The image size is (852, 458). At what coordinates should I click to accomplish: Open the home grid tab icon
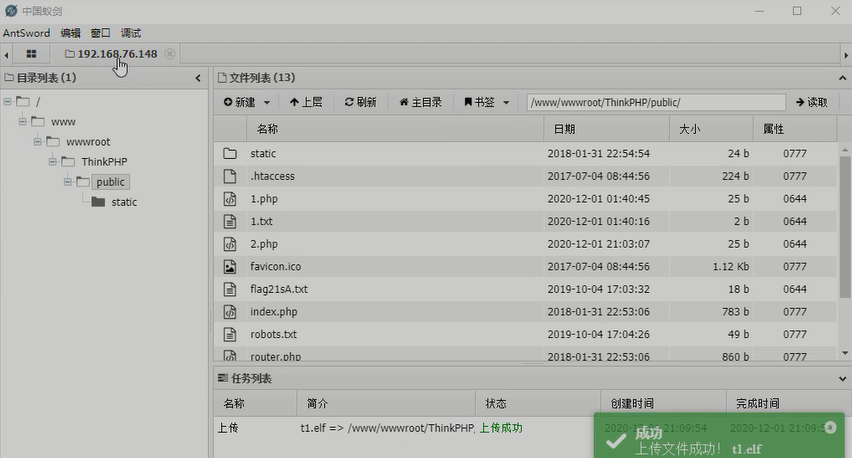coord(32,54)
